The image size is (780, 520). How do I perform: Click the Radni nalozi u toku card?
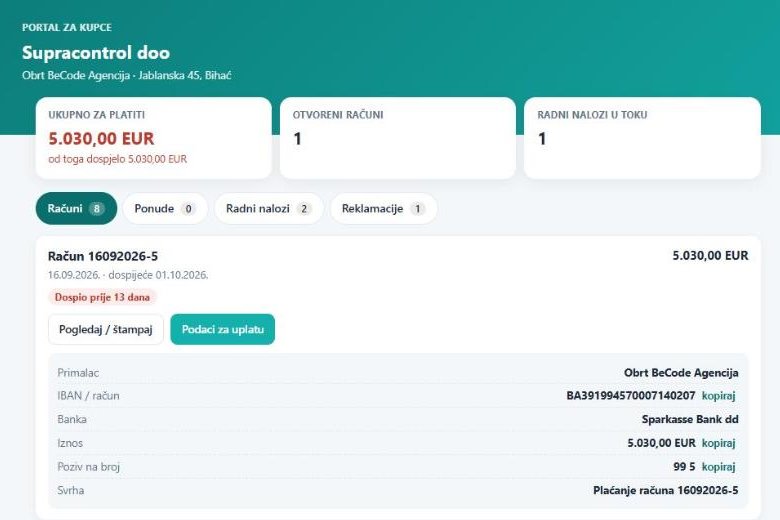(x=642, y=138)
